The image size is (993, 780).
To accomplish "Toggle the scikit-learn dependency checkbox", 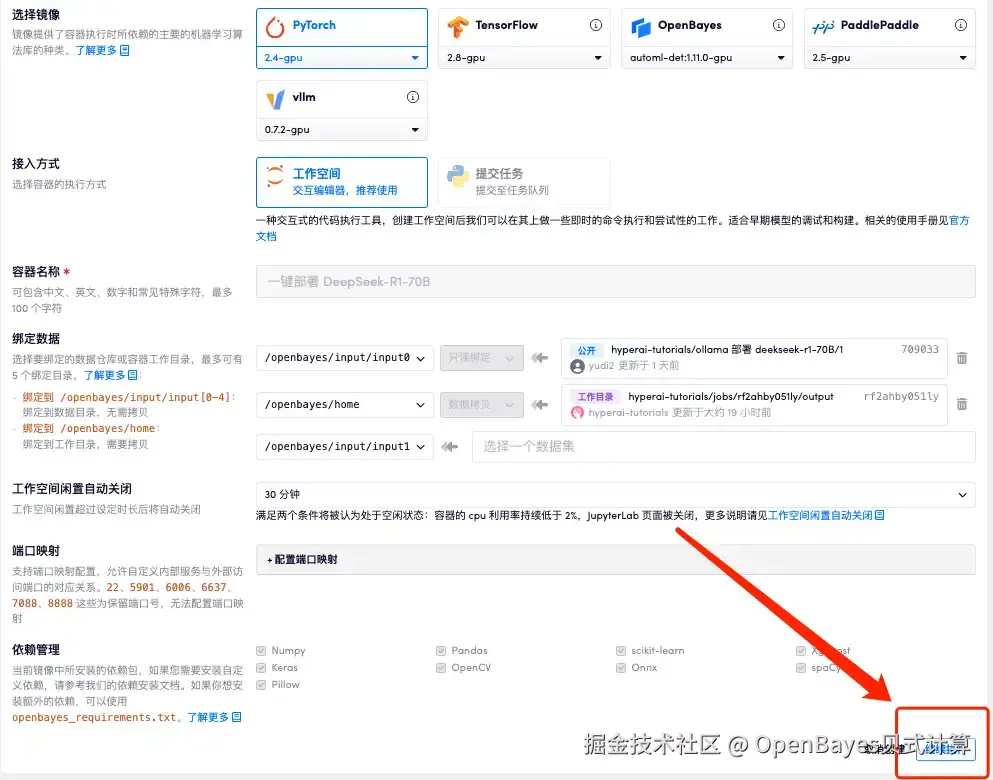I will [621, 651].
